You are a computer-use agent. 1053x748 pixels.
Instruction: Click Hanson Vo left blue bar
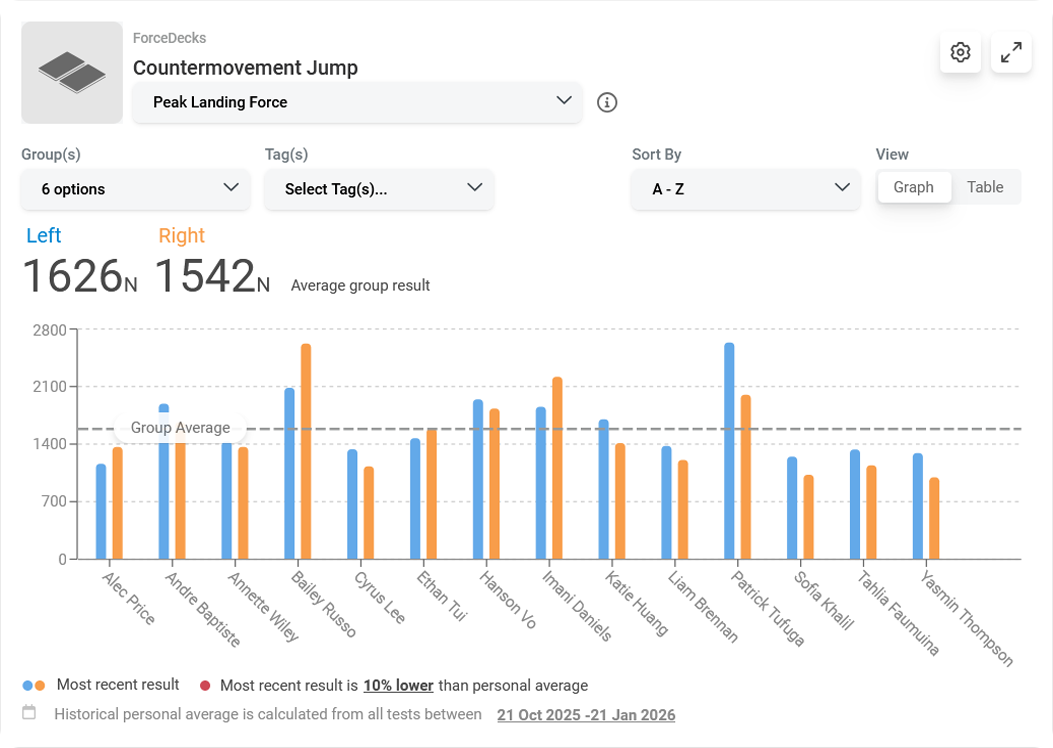point(478,479)
